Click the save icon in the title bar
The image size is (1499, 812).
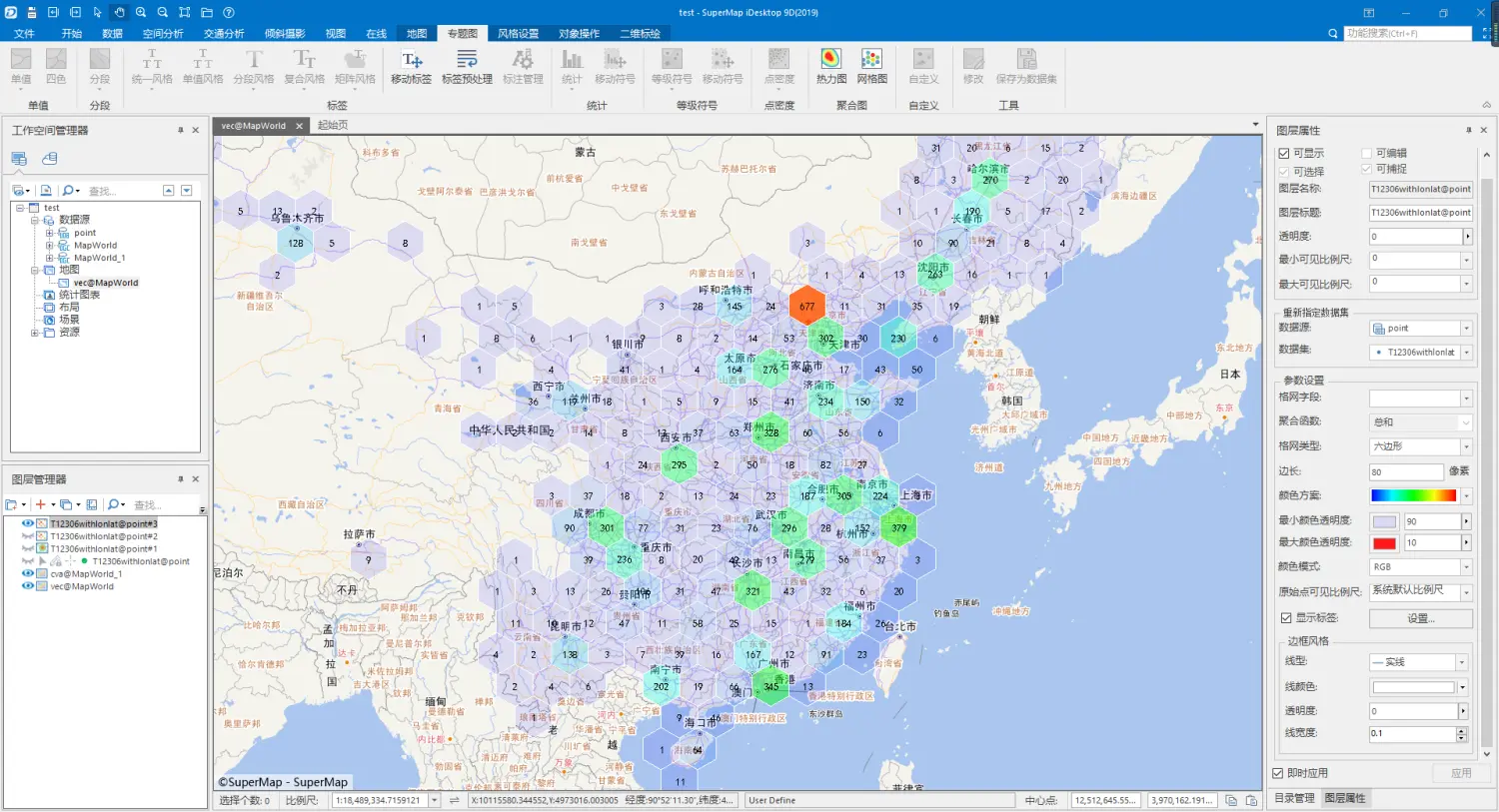coord(31,13)
